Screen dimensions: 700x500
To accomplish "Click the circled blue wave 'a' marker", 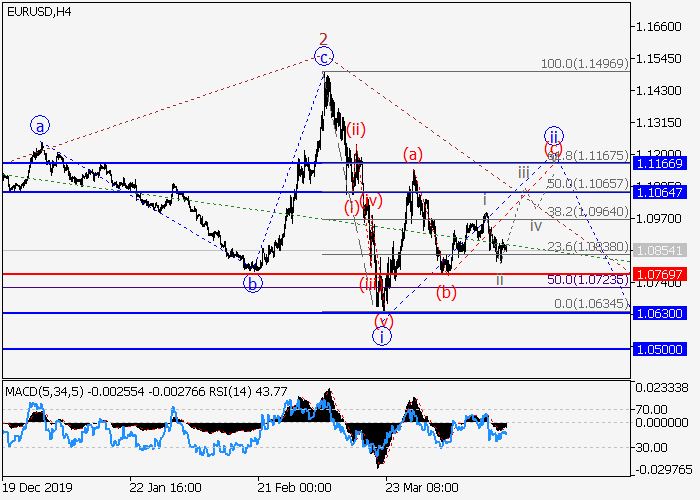I will pyautogui.click(x=39, y=126).
